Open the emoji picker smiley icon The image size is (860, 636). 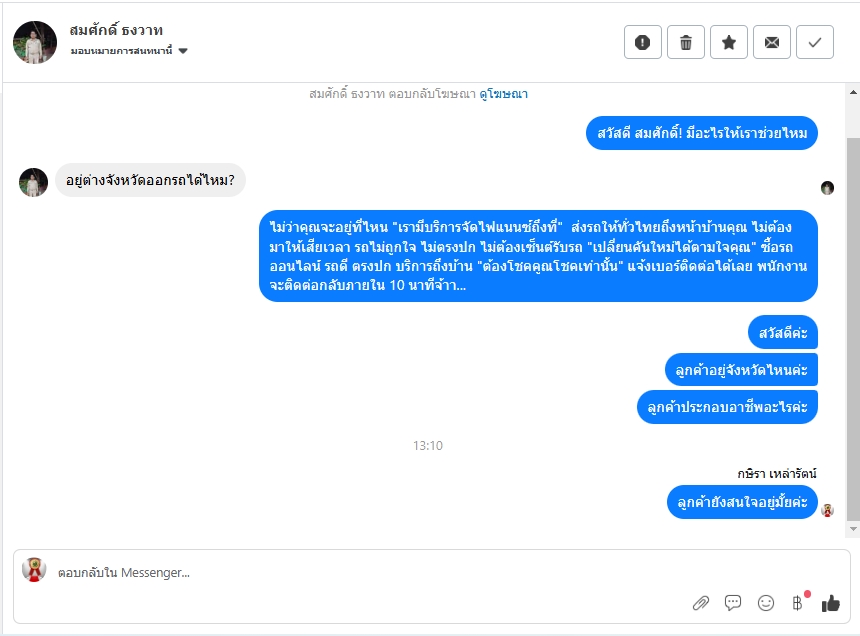pyautogui.click(x=766, y=603)
